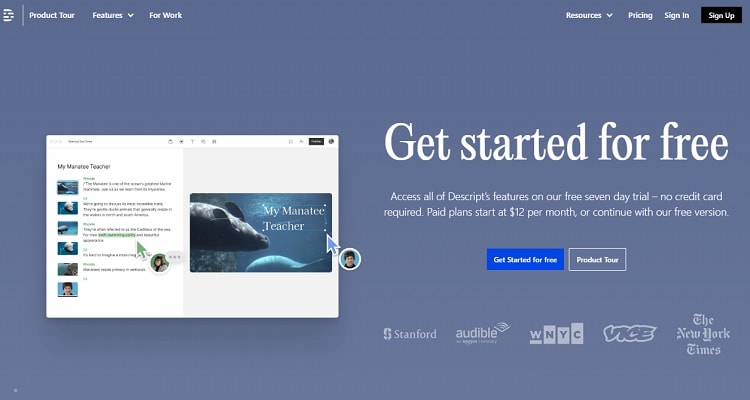Click the outlined Product Tour button
The width and height of the screenshot is (750, 400).
(x=597, y=259)
